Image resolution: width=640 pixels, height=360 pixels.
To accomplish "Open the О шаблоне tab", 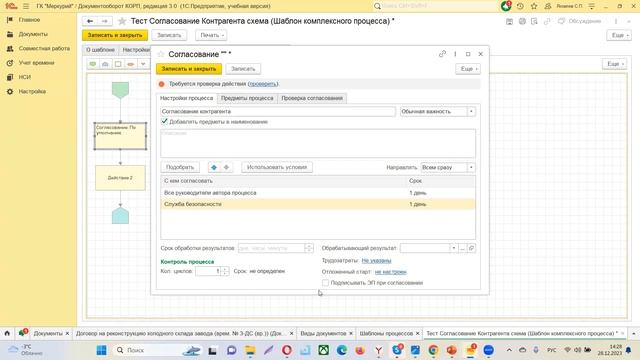I will 100,50.
